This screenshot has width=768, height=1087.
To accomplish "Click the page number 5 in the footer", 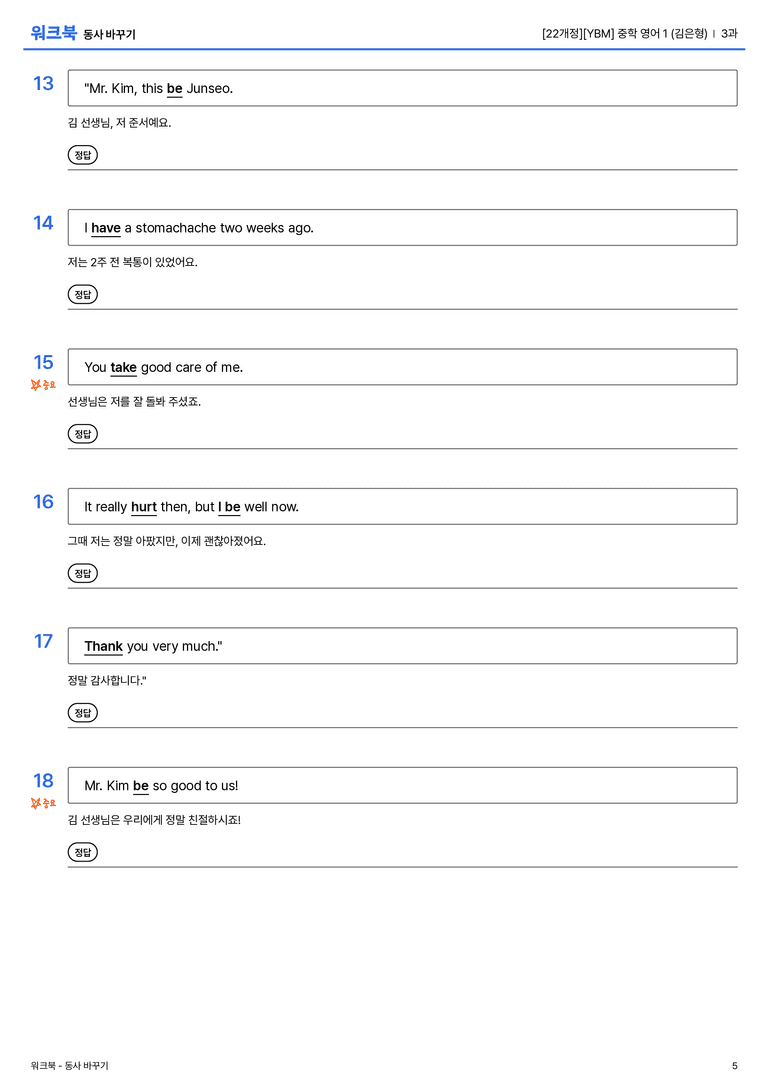I will (735, 1066).
